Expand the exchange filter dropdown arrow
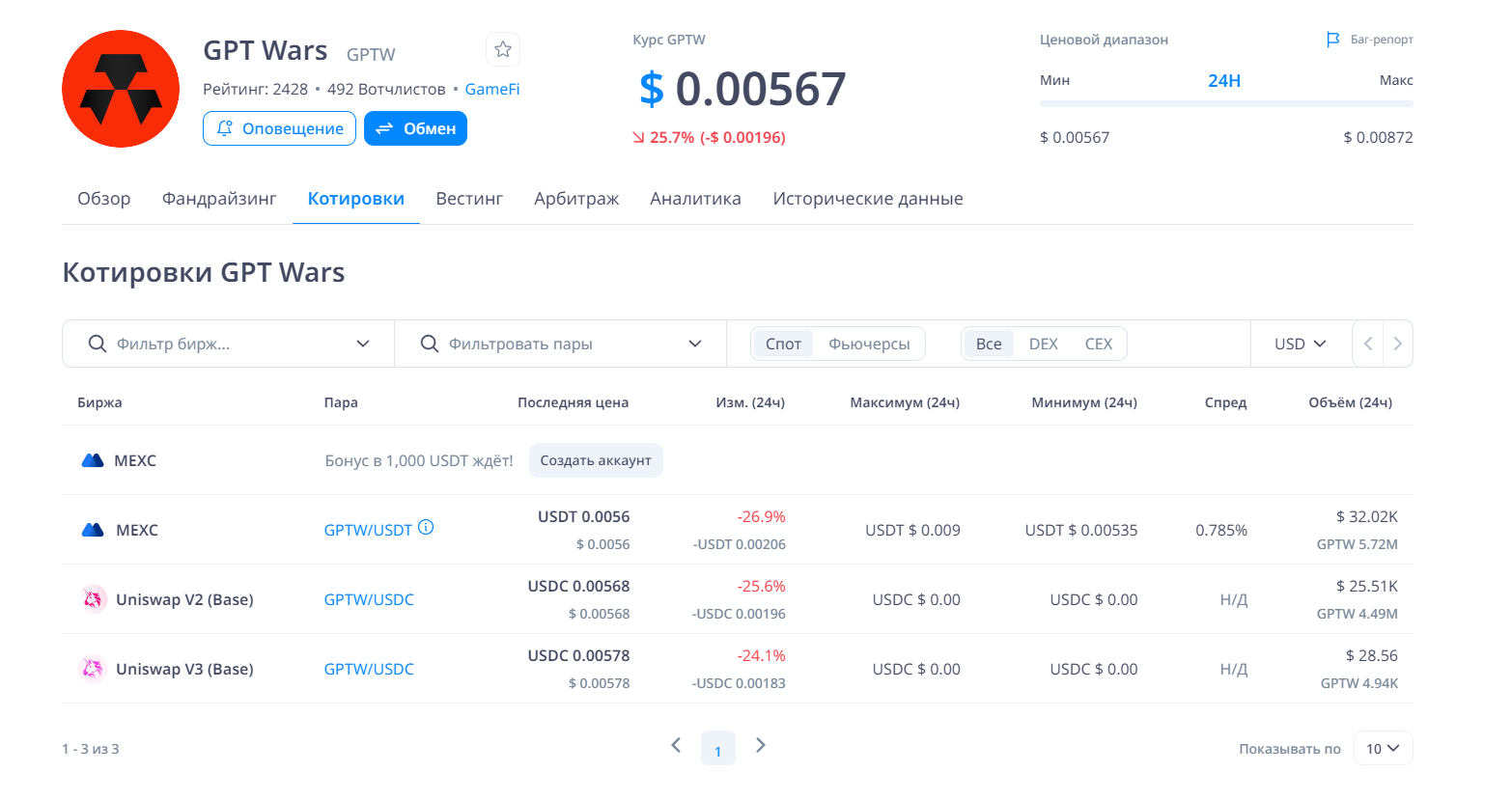Image resolution: width=1512 pixels, height=800 pixels. (x=363, y=344)
